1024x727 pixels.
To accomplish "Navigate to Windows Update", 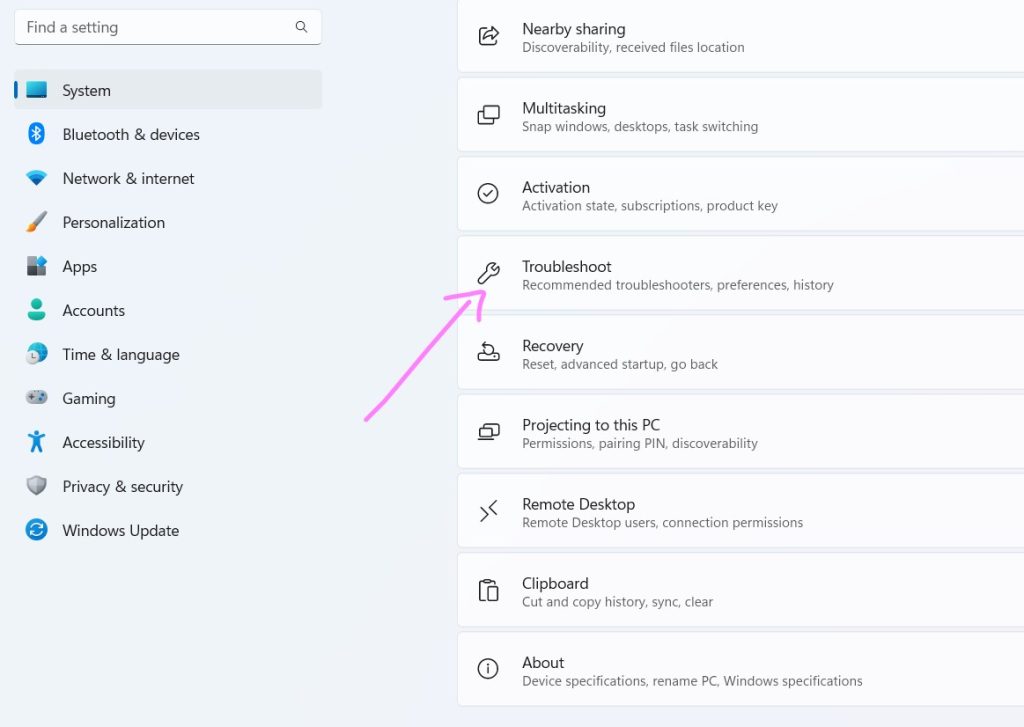I will (x=120, y=530).
